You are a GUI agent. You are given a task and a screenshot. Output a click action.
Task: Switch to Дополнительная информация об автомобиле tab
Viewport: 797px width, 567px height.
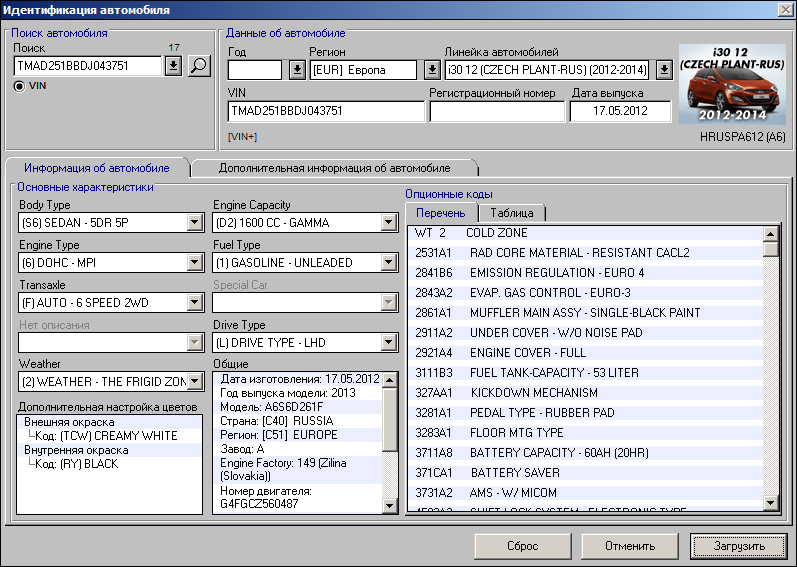(x=334, y=168)
